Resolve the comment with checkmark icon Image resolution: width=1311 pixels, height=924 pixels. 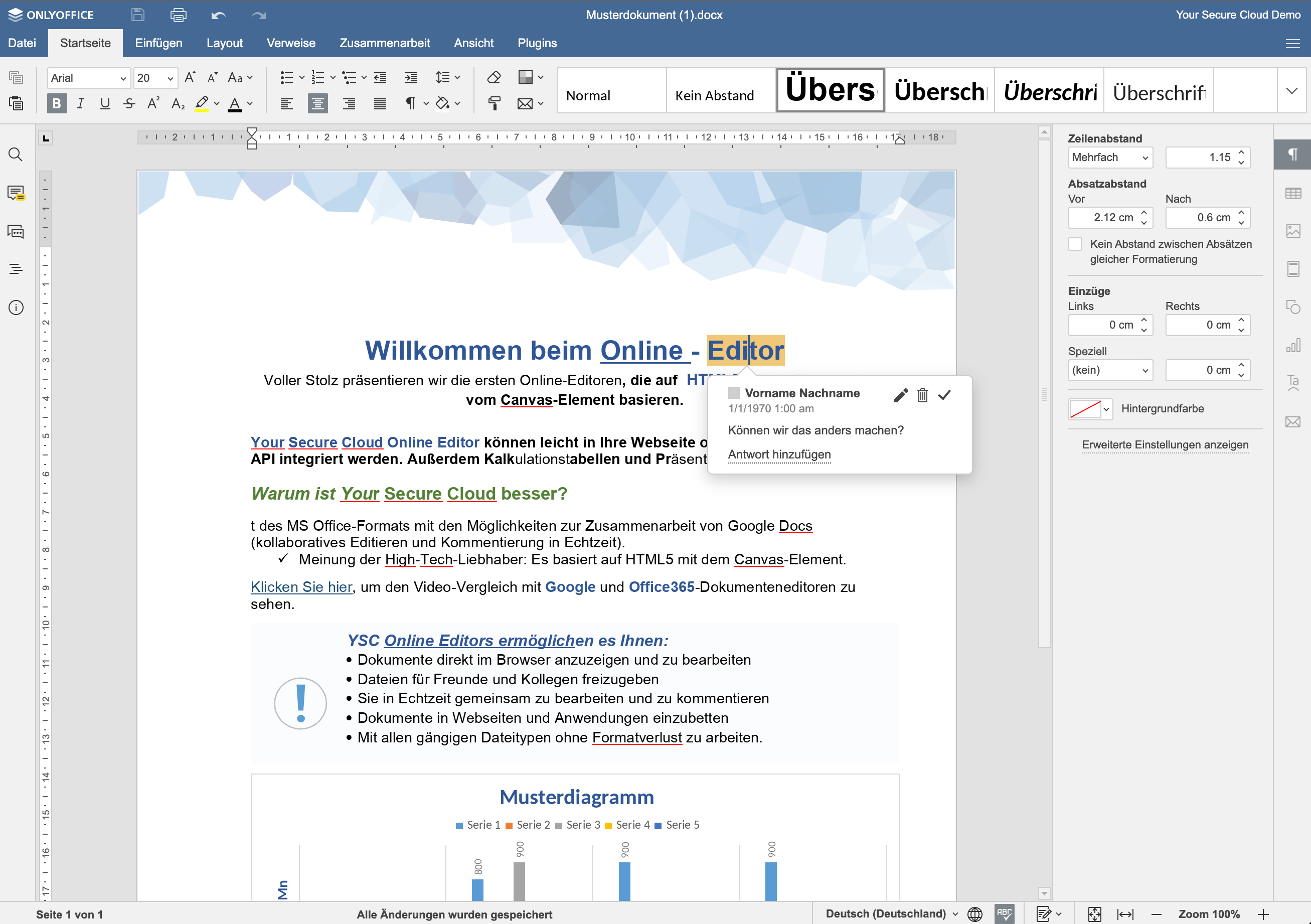pos(944,395)
